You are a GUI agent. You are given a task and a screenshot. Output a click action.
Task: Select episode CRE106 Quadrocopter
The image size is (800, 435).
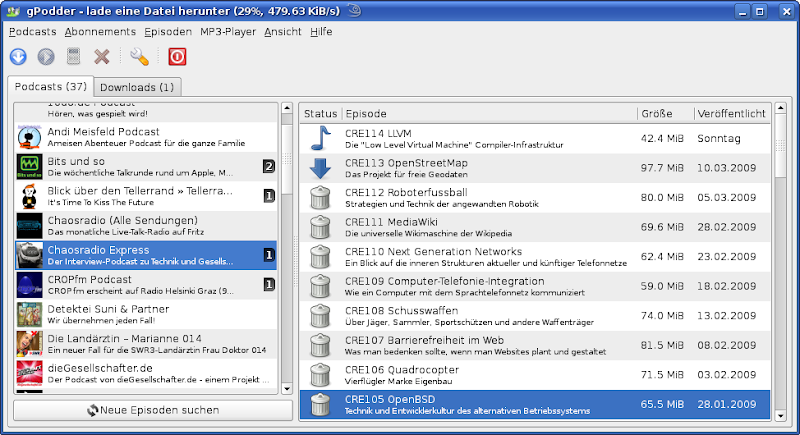coord(535,375)
